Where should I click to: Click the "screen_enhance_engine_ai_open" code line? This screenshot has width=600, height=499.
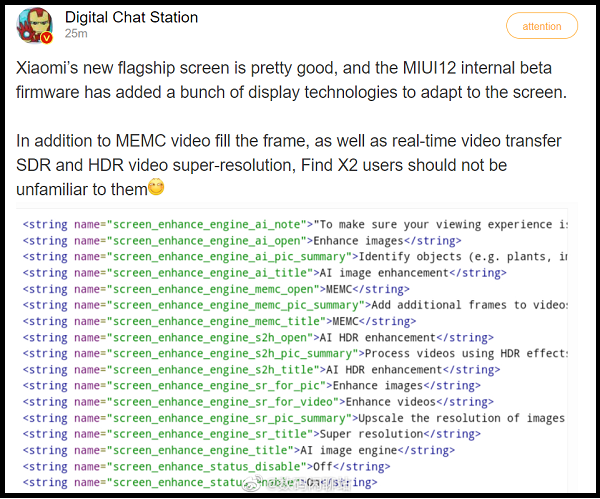(242, 241)
